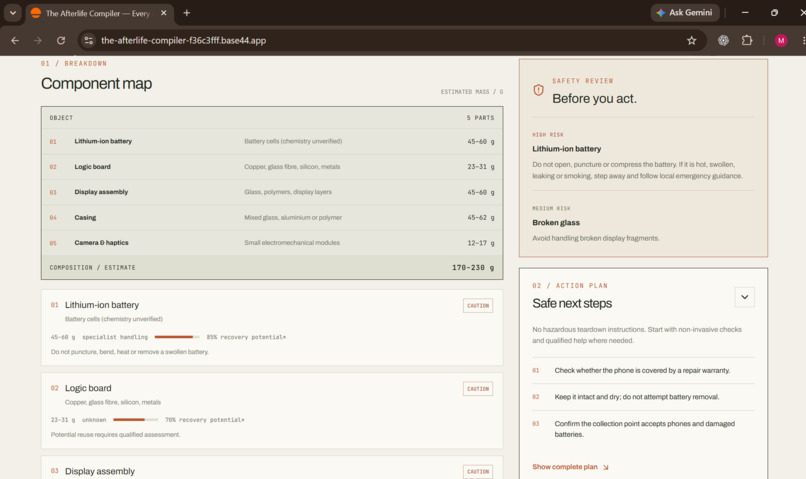Image resolution: width=806 pixels, height=479 pixels.
Task: Open the tab search dropdown arrow
Action: click(x=13, y=13)
